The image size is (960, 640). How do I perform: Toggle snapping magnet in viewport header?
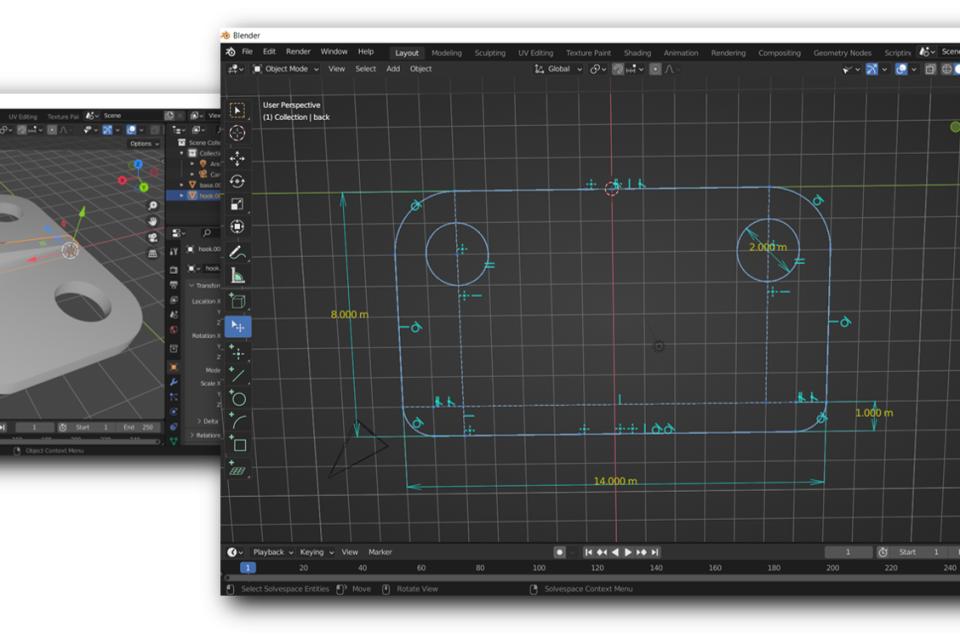(x=618, y=69)
